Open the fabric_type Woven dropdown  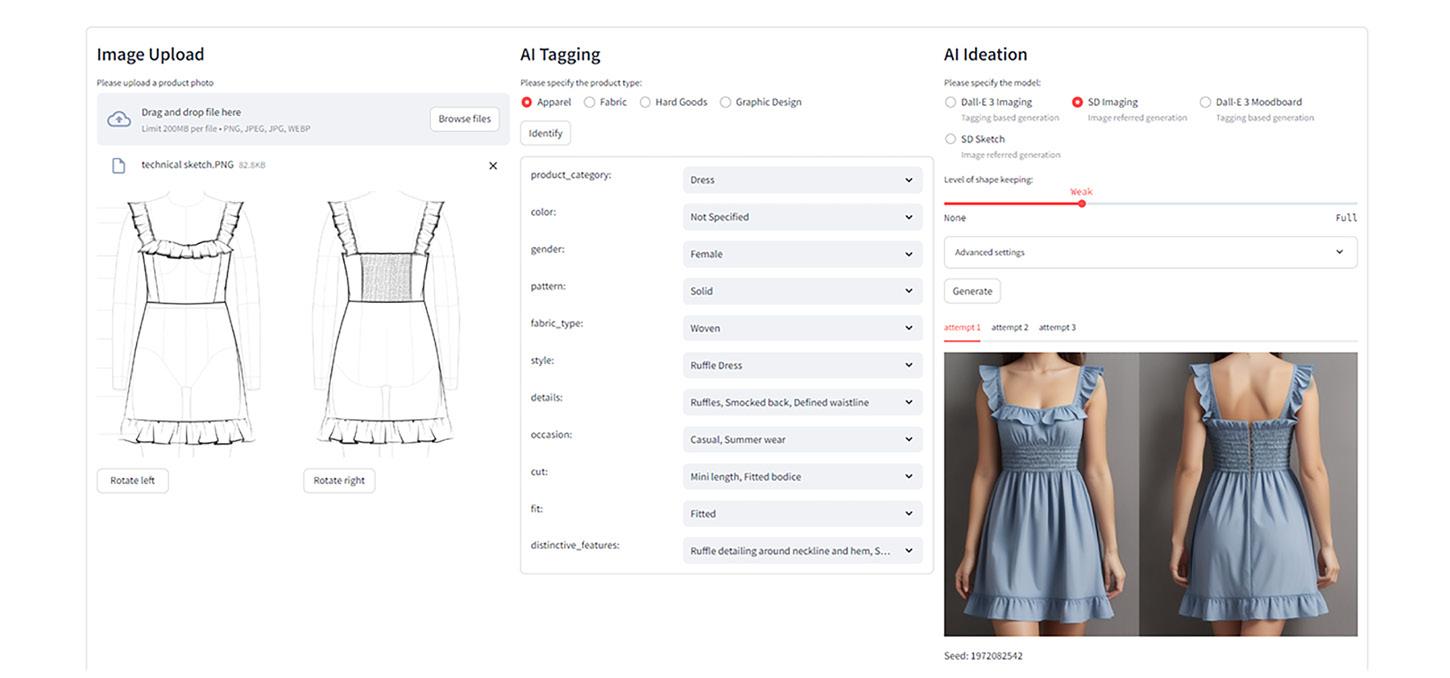802,328
